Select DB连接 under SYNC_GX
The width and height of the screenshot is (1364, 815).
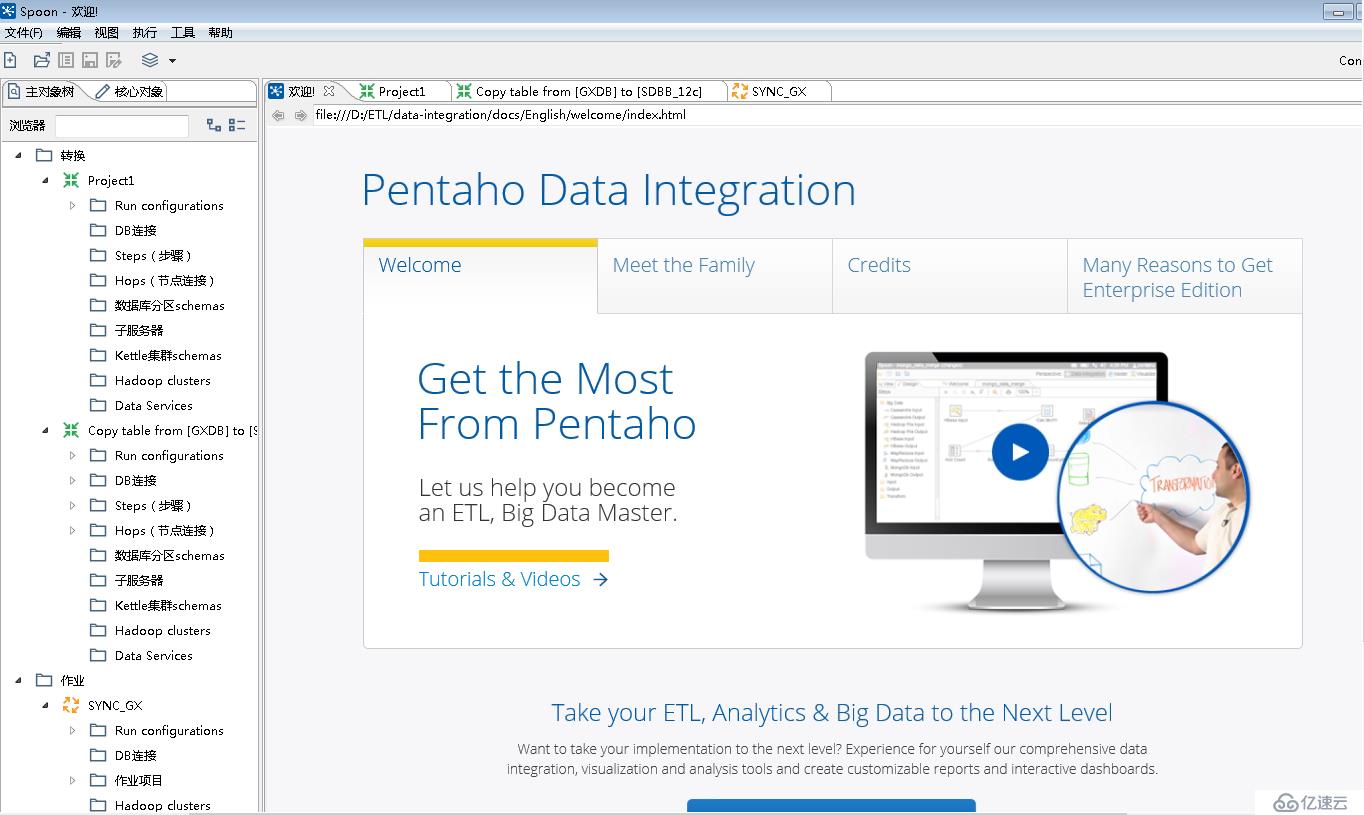pos(136,755)
